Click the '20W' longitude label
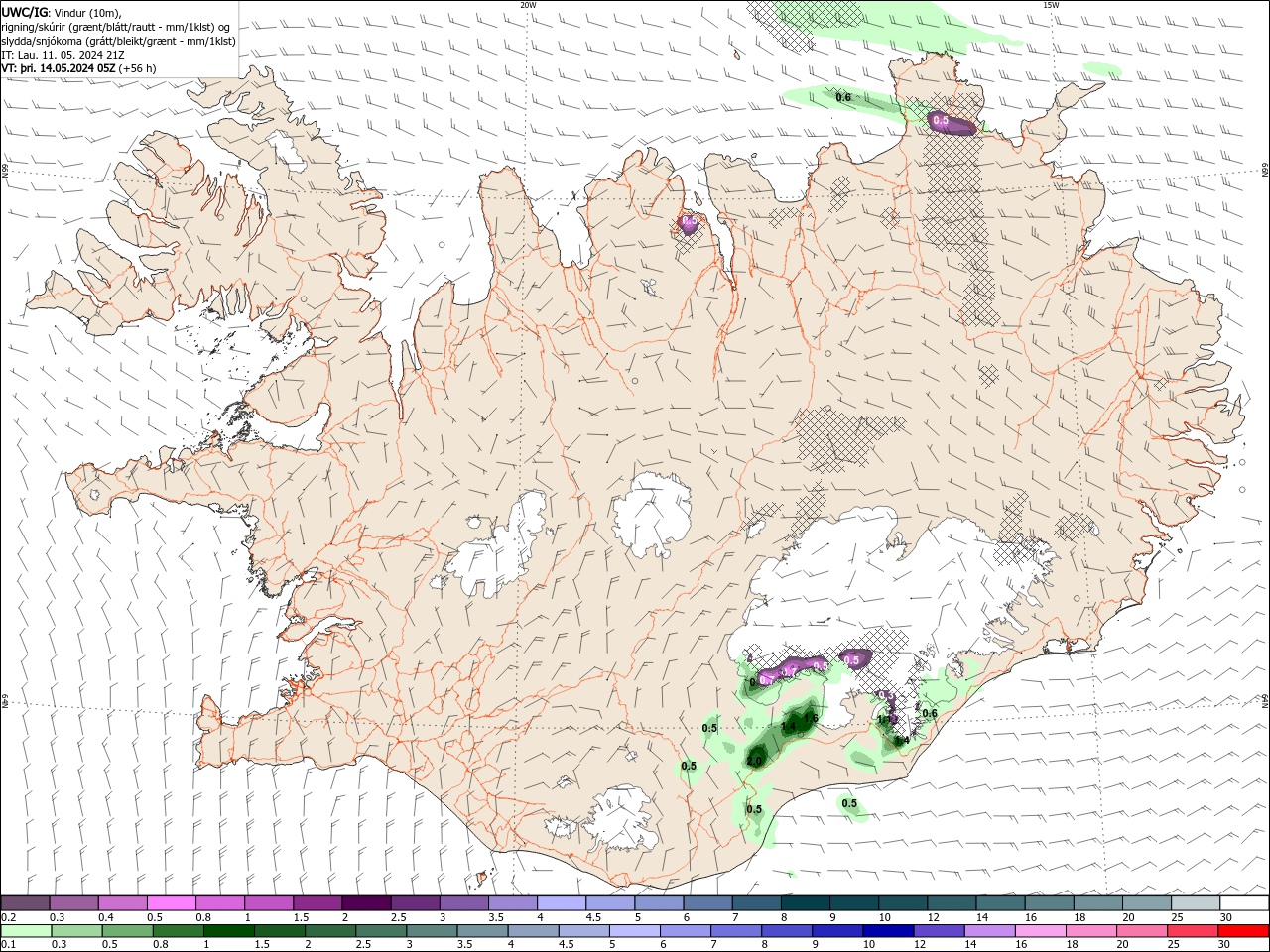The width and height of the screenshot is (1270, 952). (x=528, y=5)
